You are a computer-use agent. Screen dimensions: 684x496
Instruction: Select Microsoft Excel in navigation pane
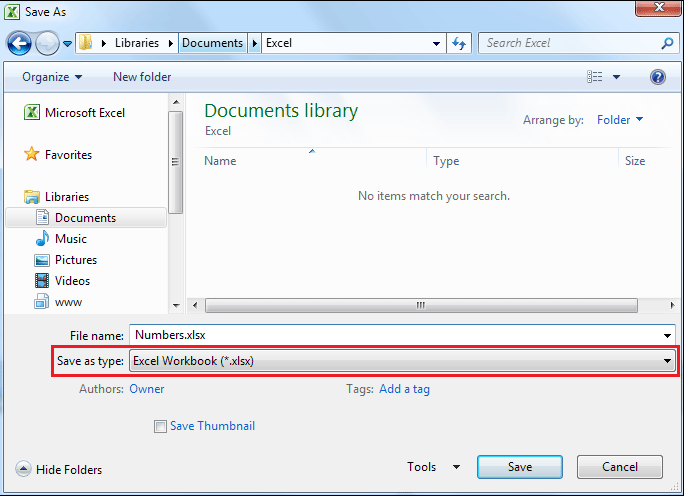(84, 113)
